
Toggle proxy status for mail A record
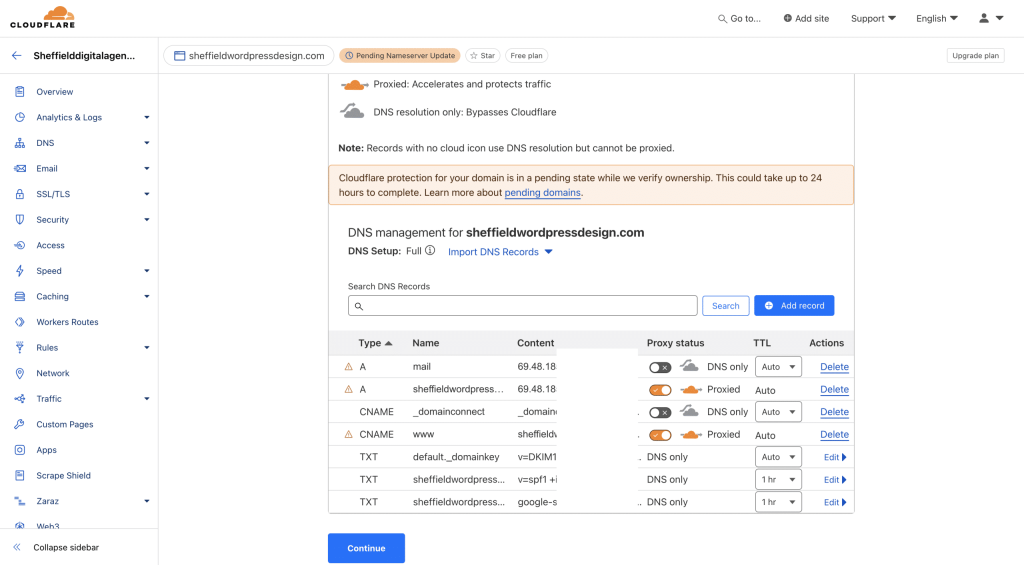coord(660,367)
